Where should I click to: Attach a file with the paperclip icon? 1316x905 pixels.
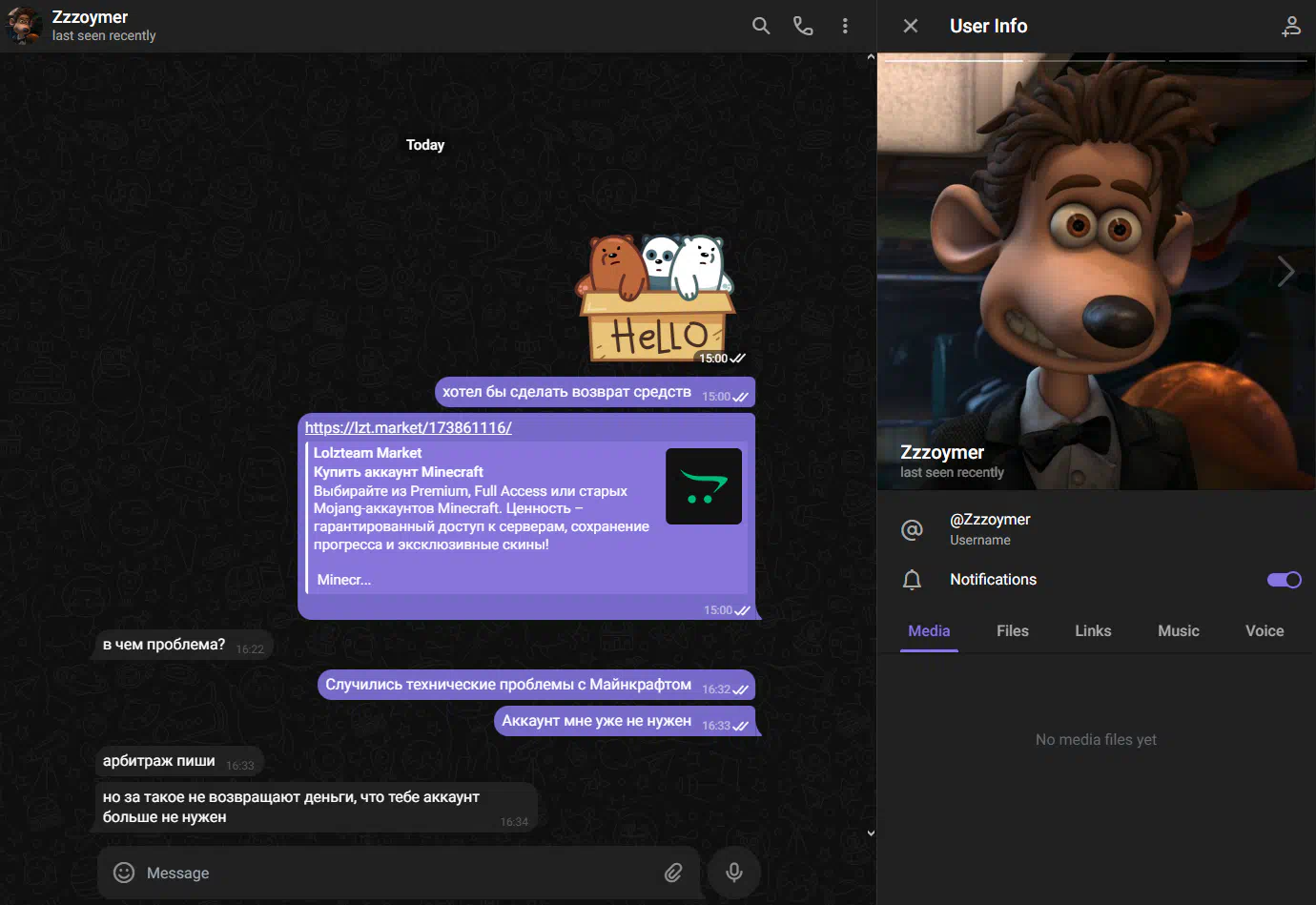[x=673, y=873]
